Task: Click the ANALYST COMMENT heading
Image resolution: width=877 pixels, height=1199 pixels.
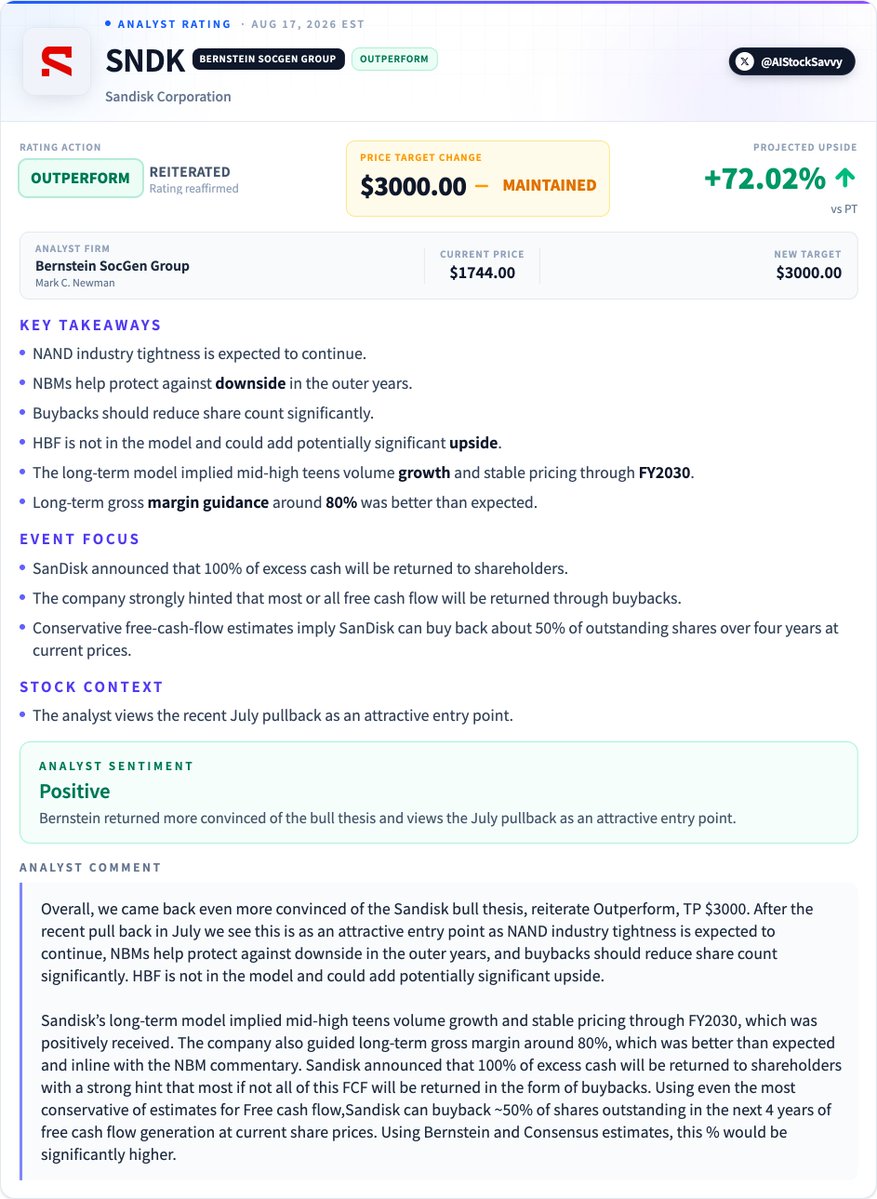Action: click(90, 867)
